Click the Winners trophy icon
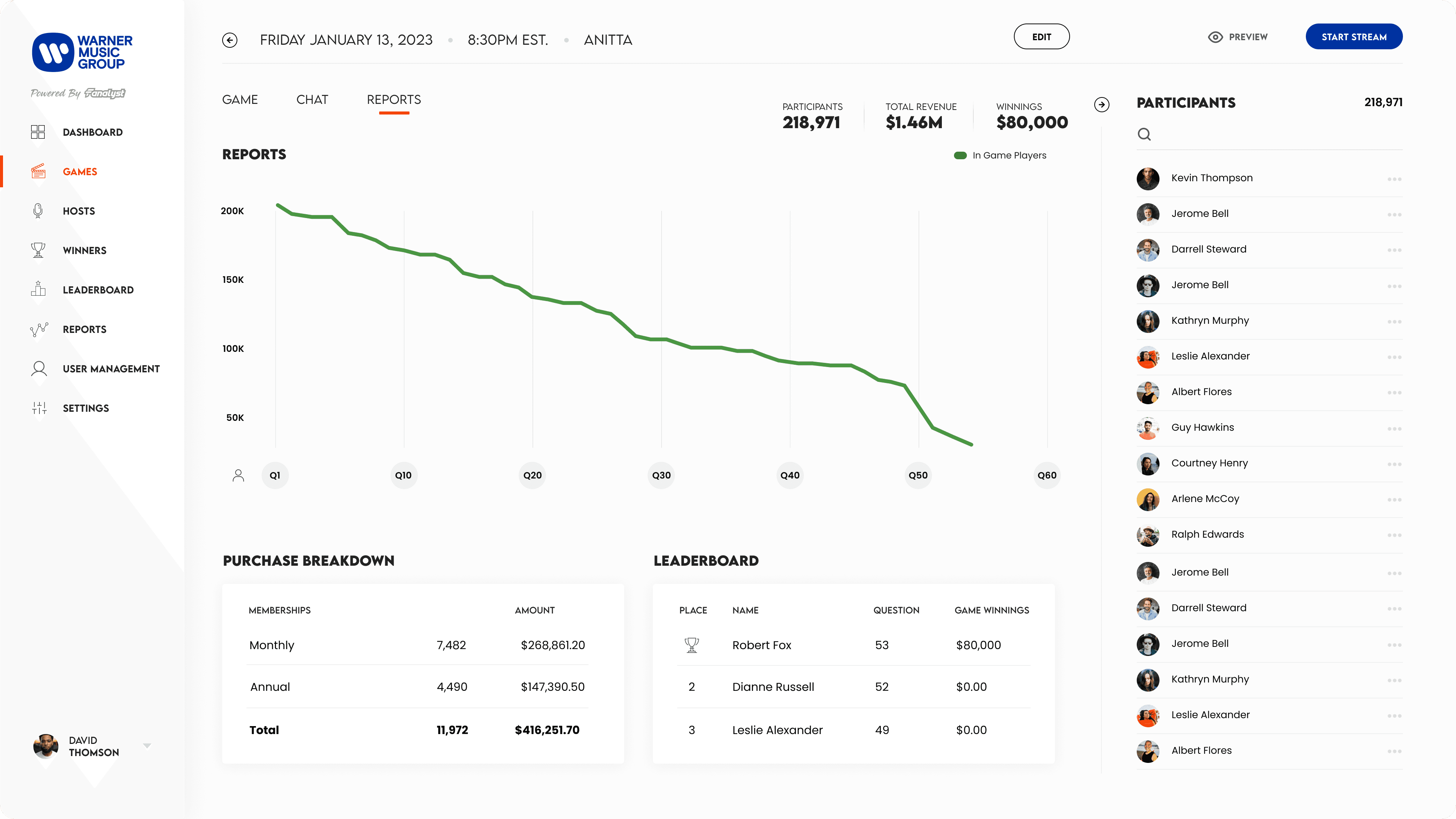Screen dimensions: 1456x819 tap(38, 250)
